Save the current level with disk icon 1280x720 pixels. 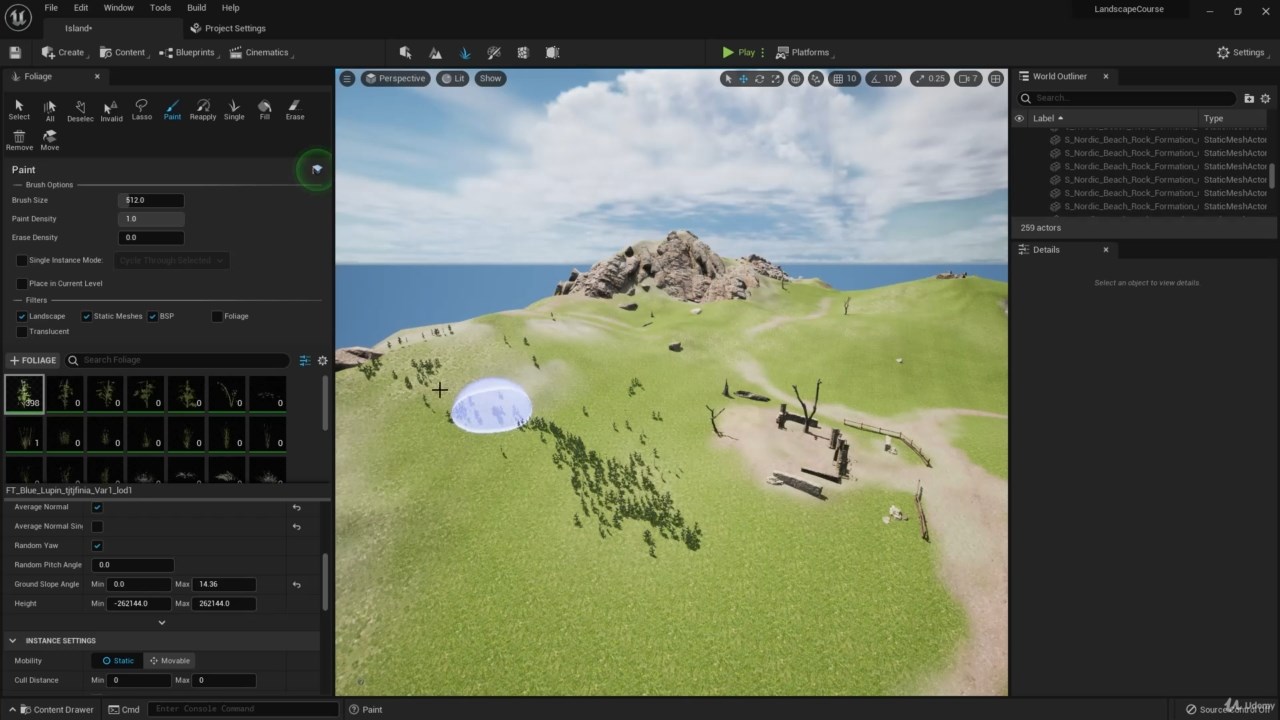click(15, 52)
